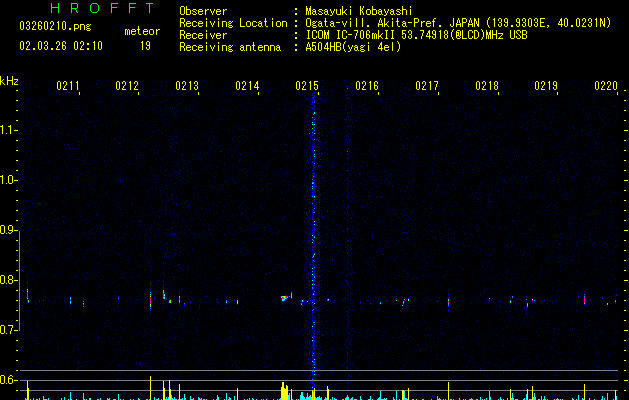
Task: Click the 0214 time marker
Action: (x=247, y=86)
